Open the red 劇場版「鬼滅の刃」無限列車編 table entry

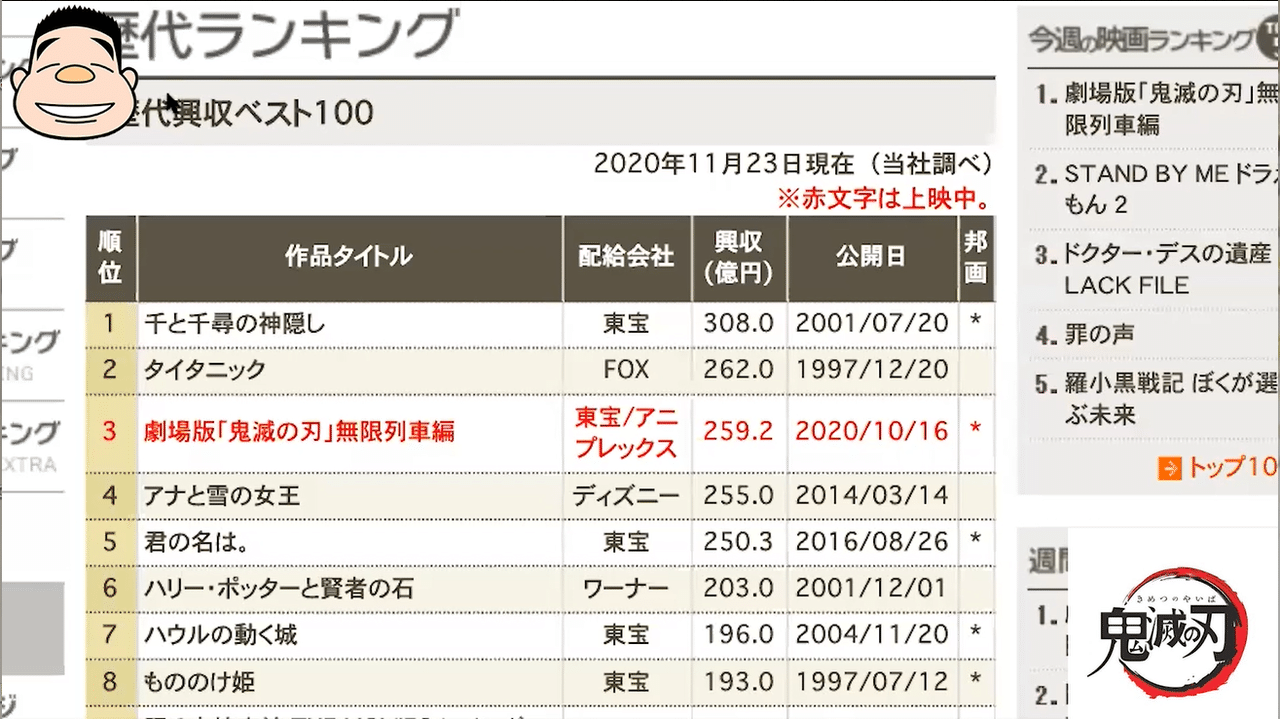[300, 430]
